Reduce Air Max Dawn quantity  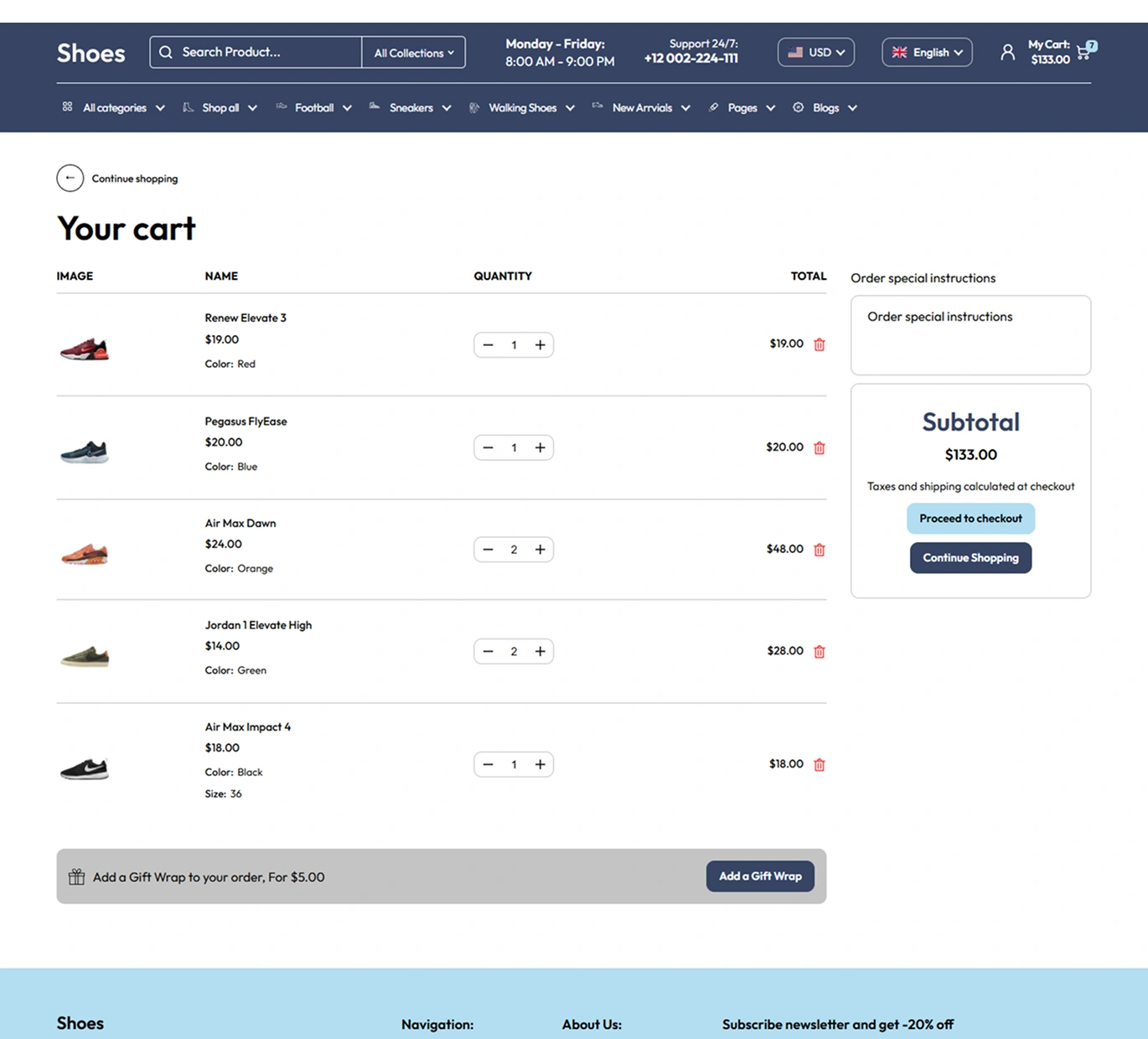(x=488, y=550)
